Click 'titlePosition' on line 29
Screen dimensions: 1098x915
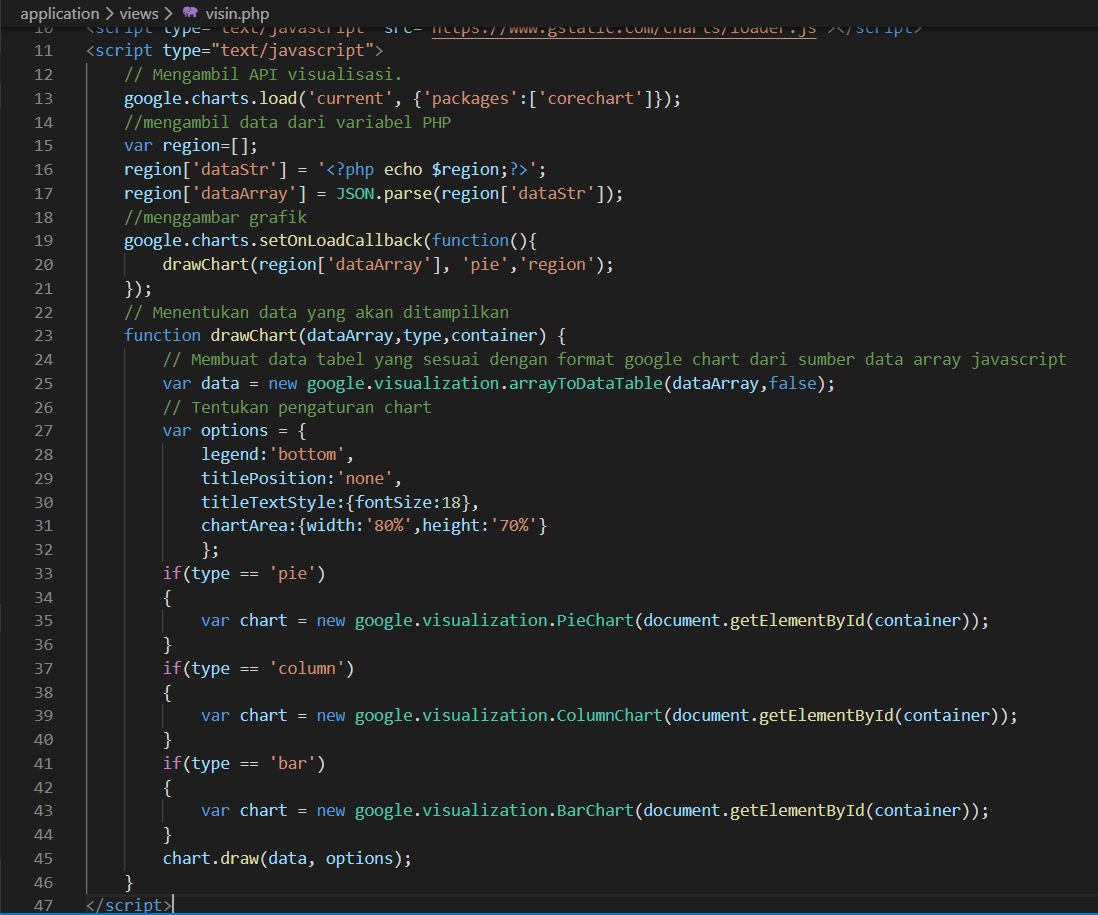point(263,477)
